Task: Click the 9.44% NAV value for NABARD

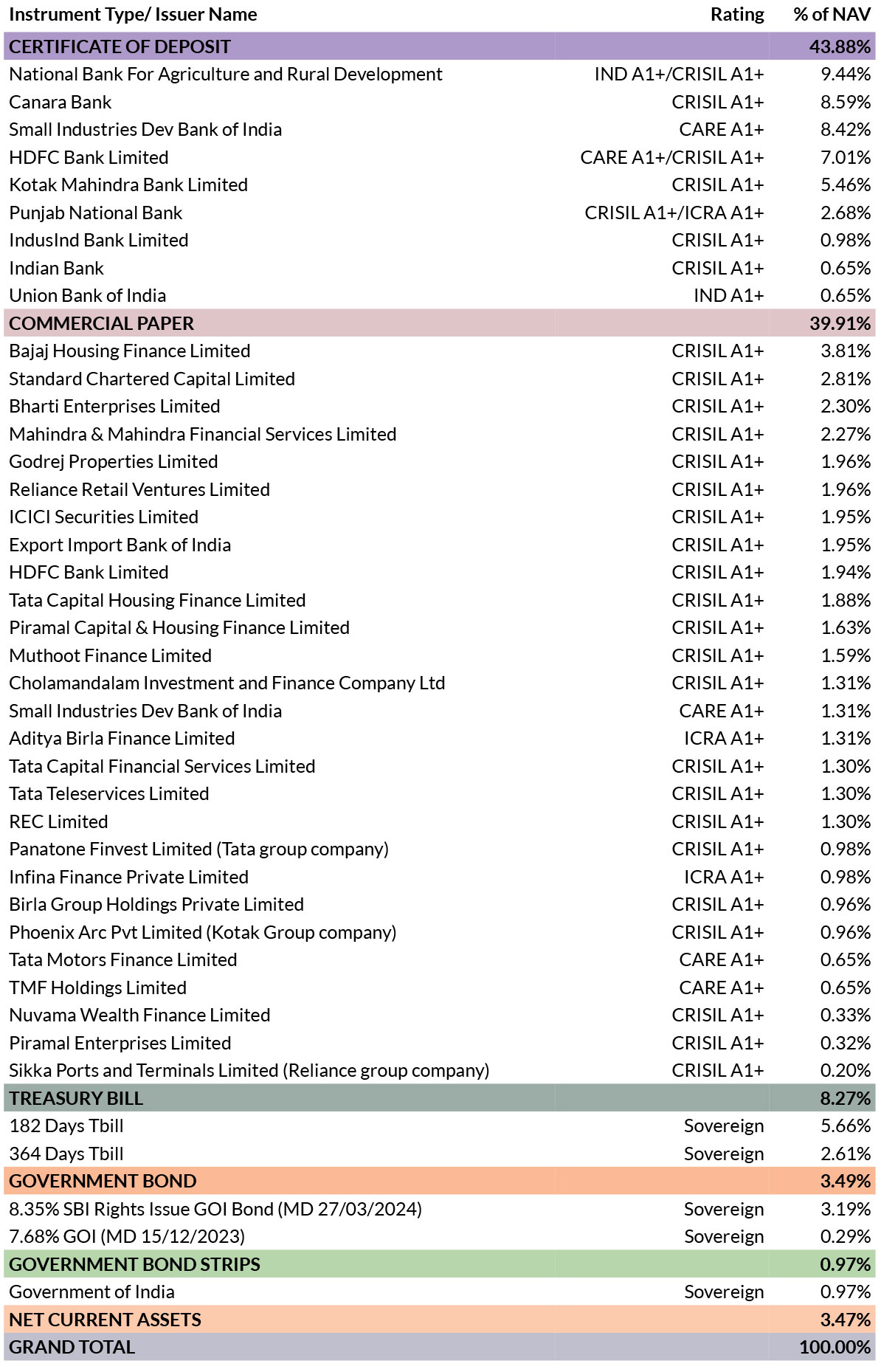Action: click(846, 74)
